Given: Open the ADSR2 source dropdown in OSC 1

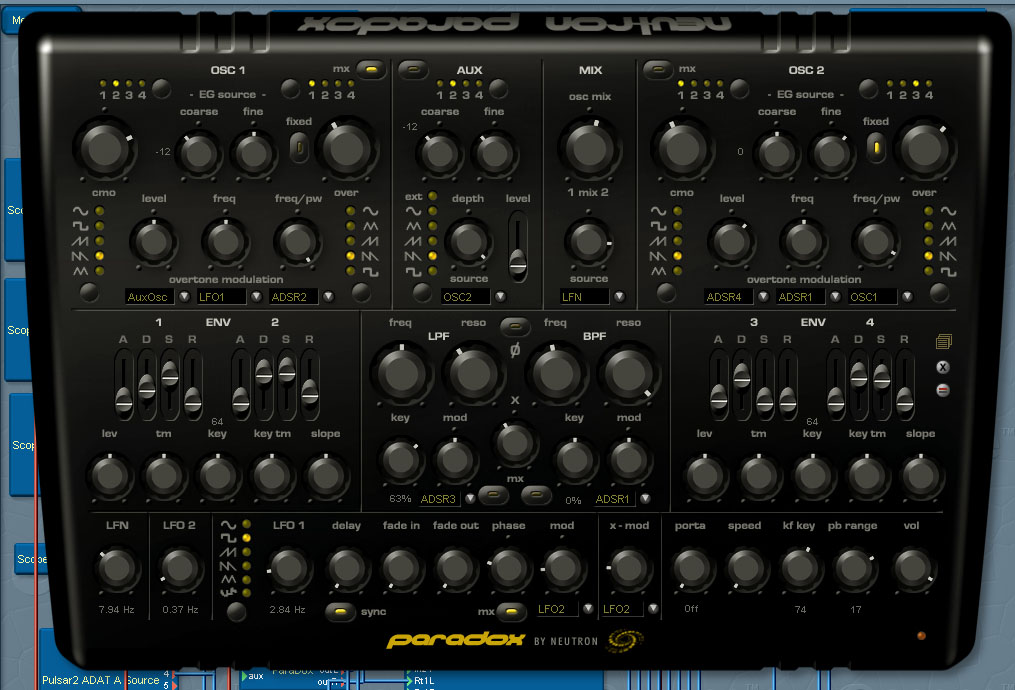Looking at the screenshot, I should (329, 297).
